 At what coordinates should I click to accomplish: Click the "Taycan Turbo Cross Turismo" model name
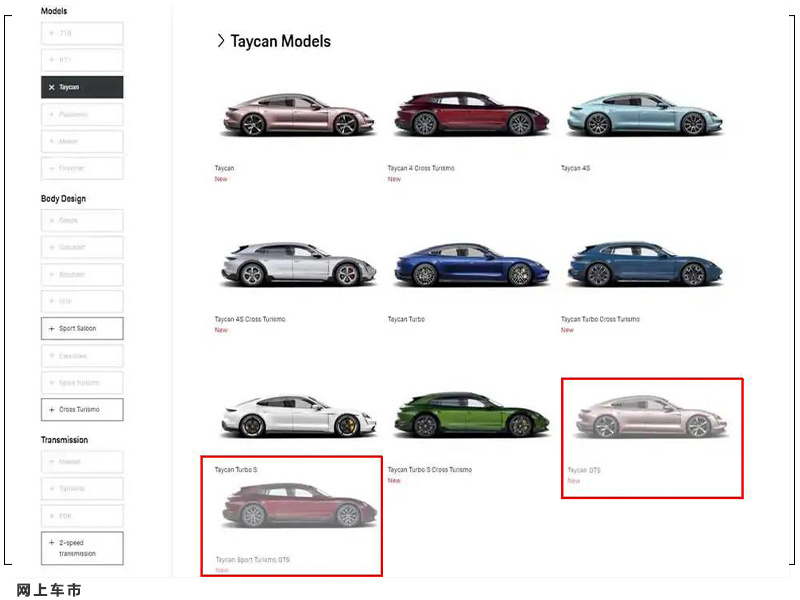pyautogui.click(x=601, y=319)
